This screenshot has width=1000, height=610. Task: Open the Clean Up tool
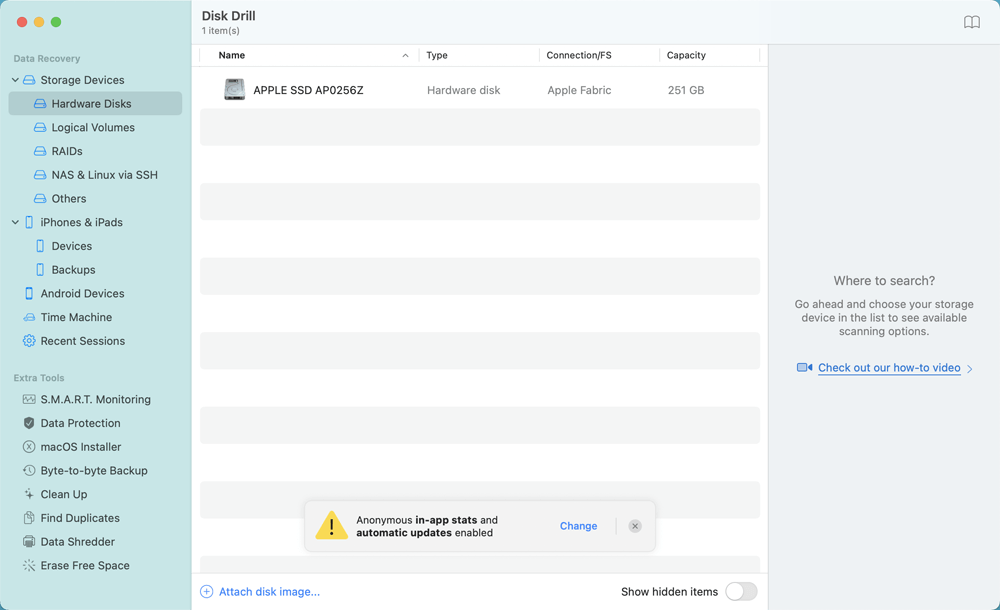63,494
